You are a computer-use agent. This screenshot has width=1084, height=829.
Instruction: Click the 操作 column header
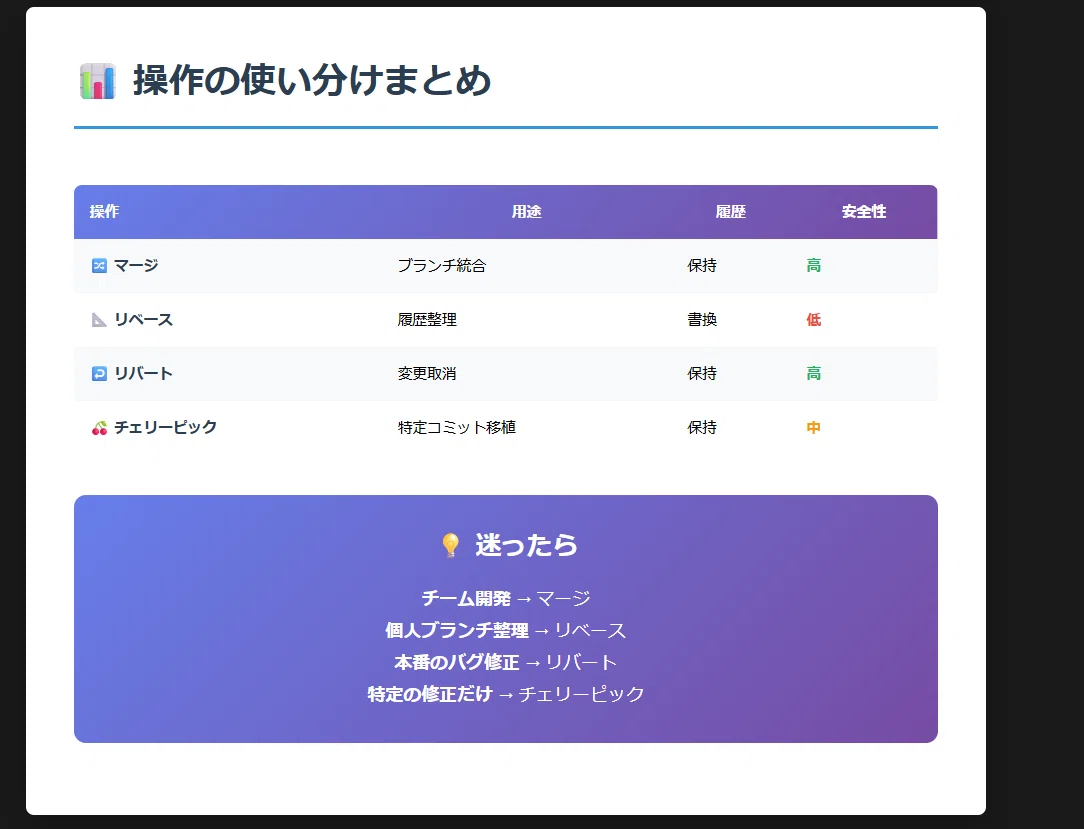[104, 212]
